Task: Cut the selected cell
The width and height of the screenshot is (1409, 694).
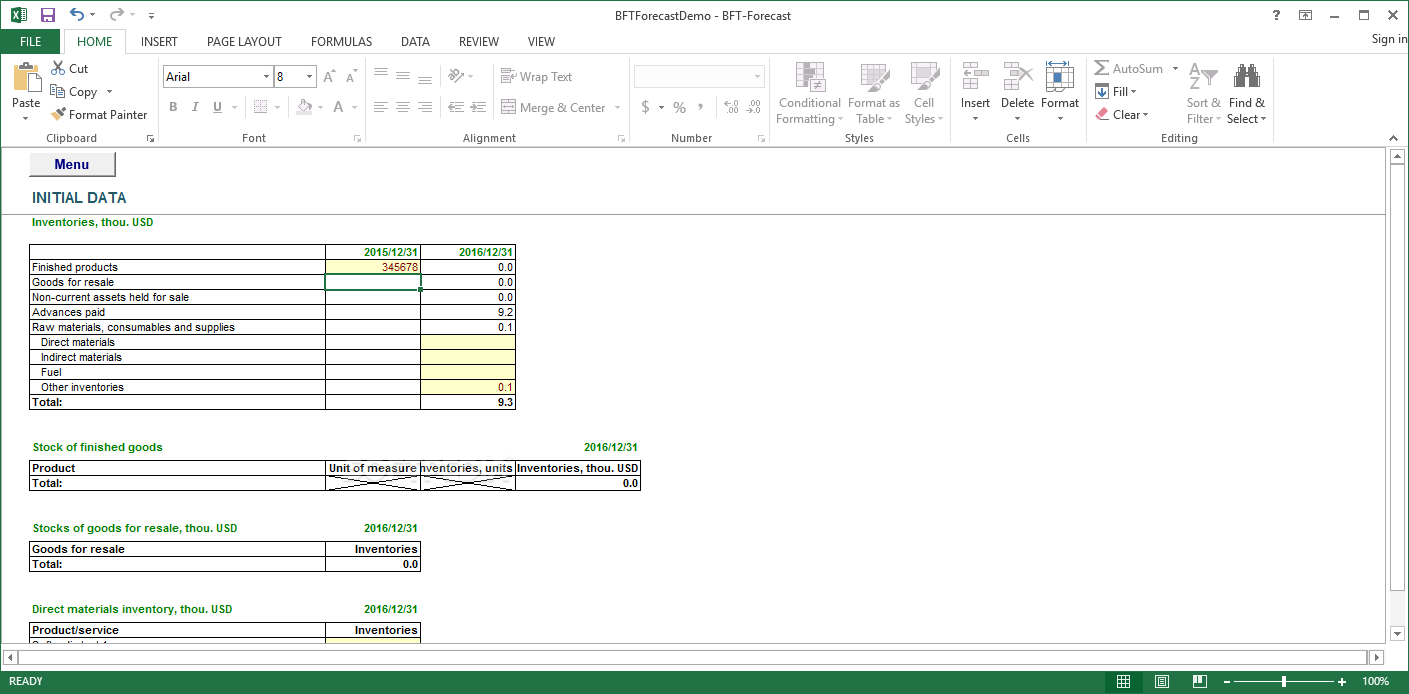Action: [x=69, y=68]
